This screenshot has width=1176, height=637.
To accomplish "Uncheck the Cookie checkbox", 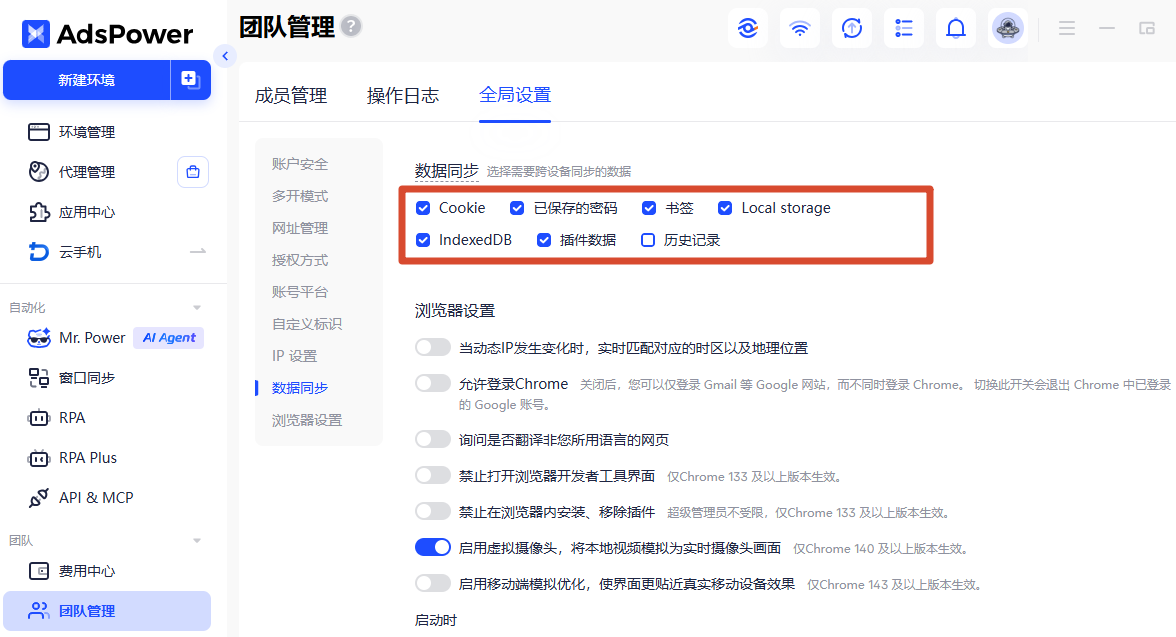I will tap(423, 208).
